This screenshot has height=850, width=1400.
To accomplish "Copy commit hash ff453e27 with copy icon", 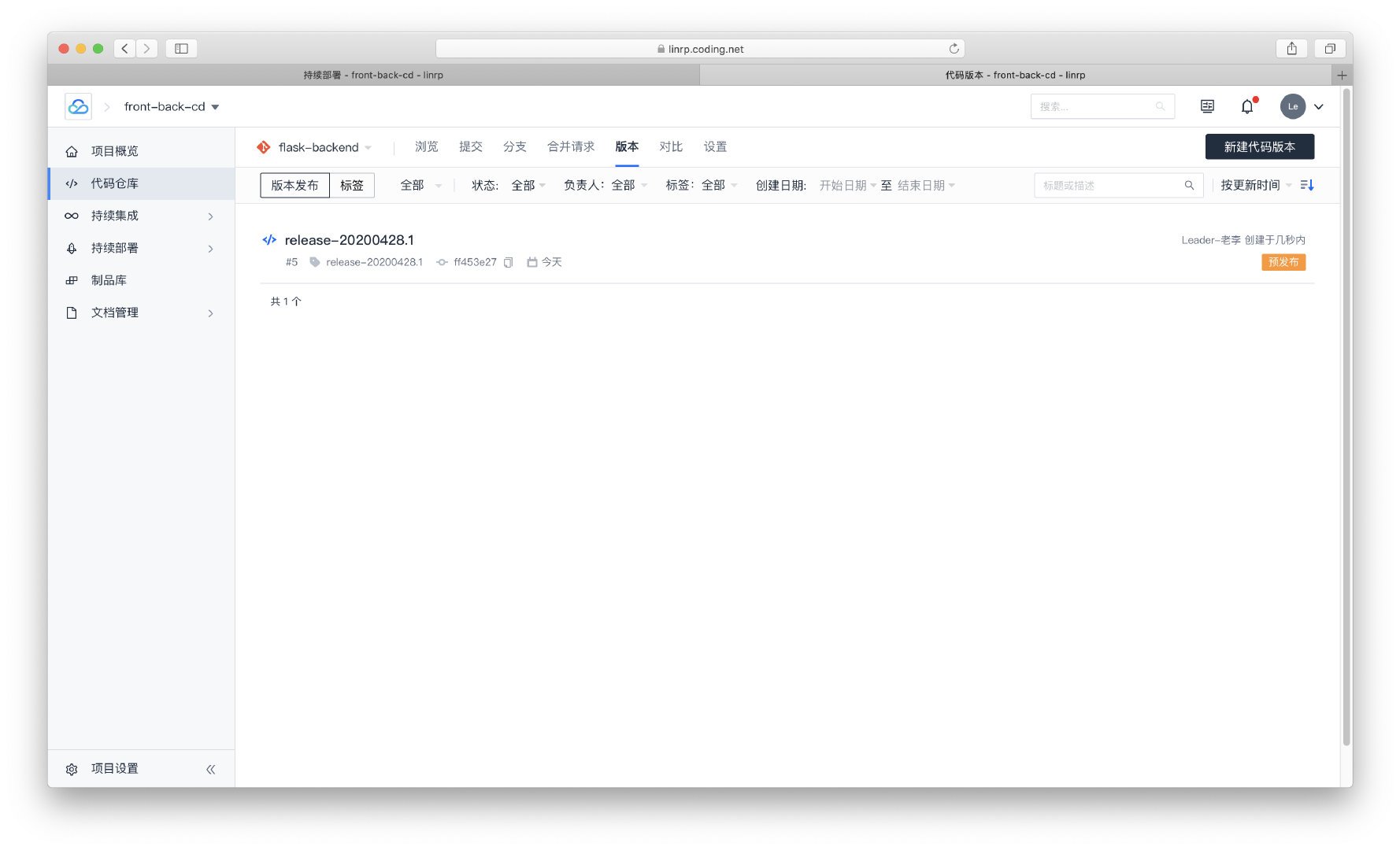I will (x=509, y=262).
